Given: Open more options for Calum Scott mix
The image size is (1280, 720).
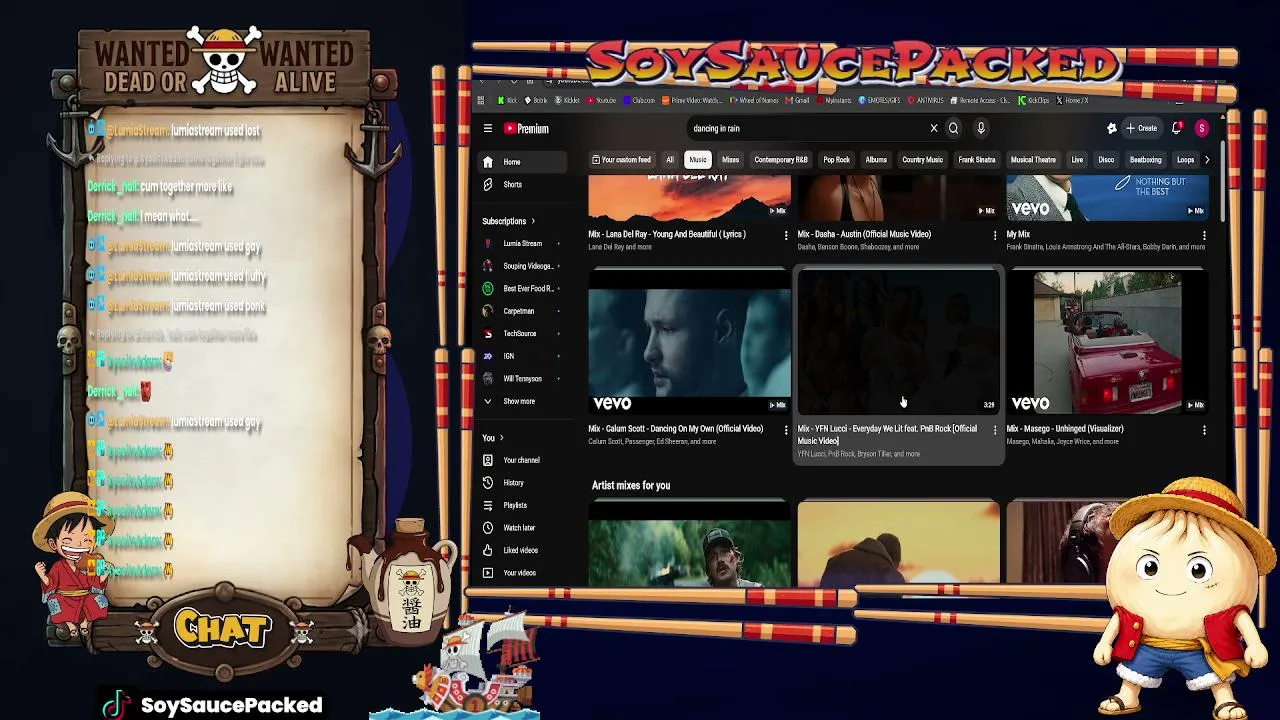Looking at the screenshot, I should pos(786,430).
